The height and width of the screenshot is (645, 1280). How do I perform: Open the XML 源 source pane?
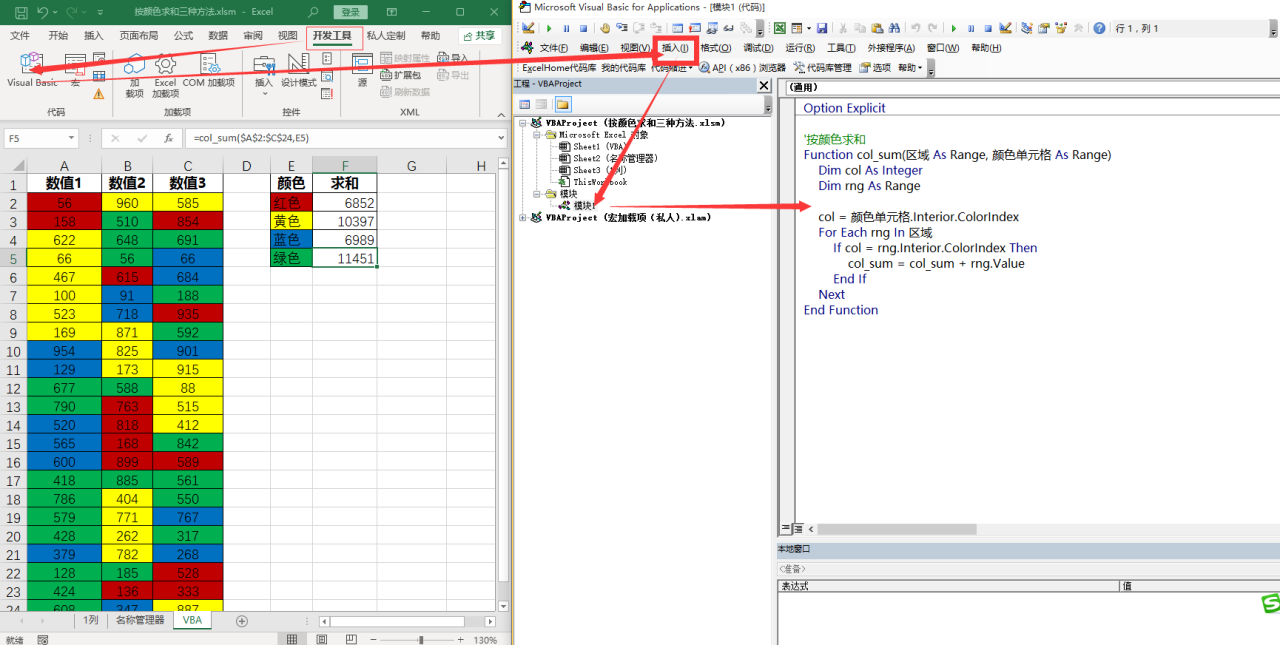[362, 72]
